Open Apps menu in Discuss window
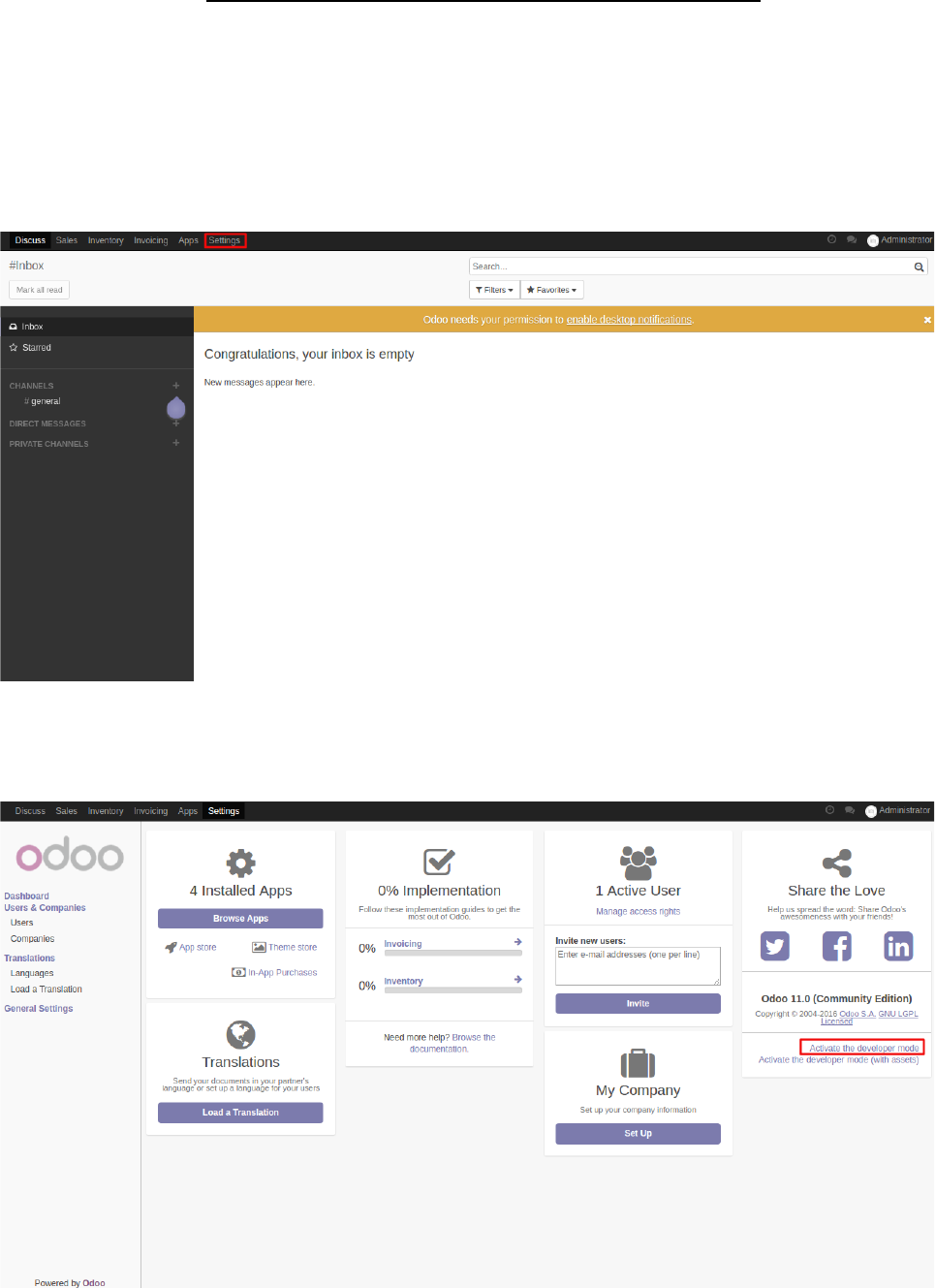 (x=188, y=240)
